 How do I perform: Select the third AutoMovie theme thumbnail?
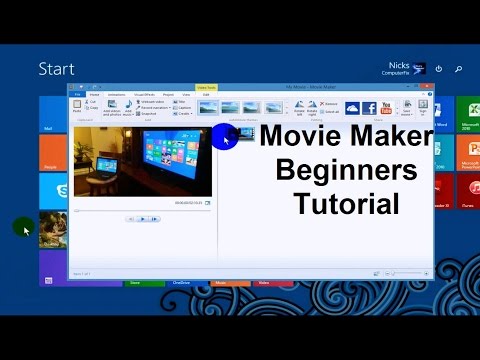point(252,108)
